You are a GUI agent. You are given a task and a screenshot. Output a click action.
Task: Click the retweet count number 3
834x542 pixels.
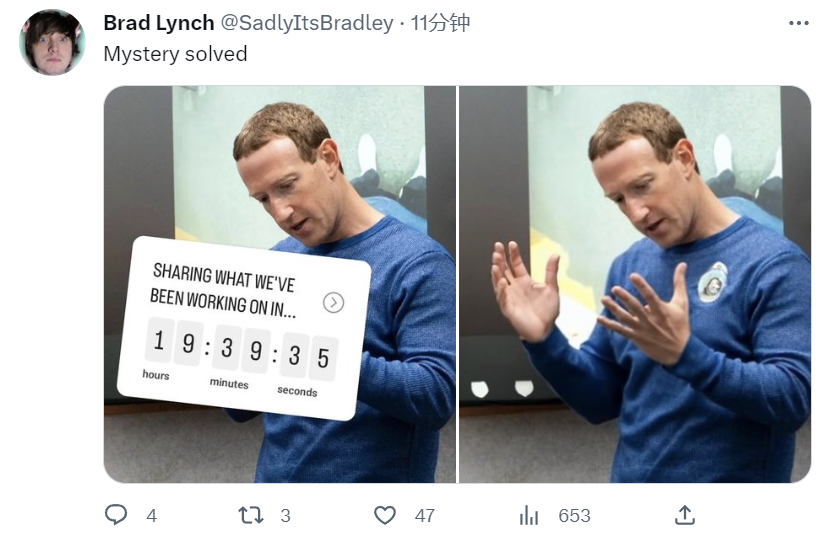pyautogui.click(x=285, y=516)
